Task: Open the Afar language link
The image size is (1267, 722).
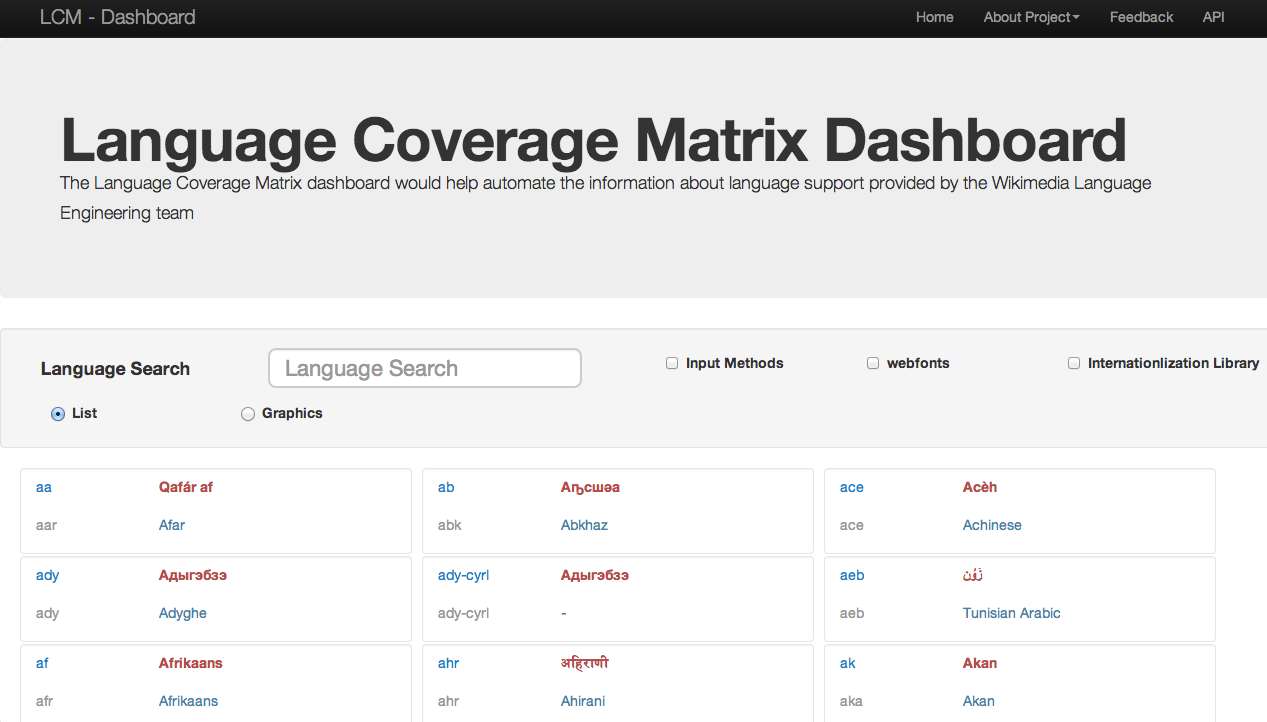Action: pos(172,525)
